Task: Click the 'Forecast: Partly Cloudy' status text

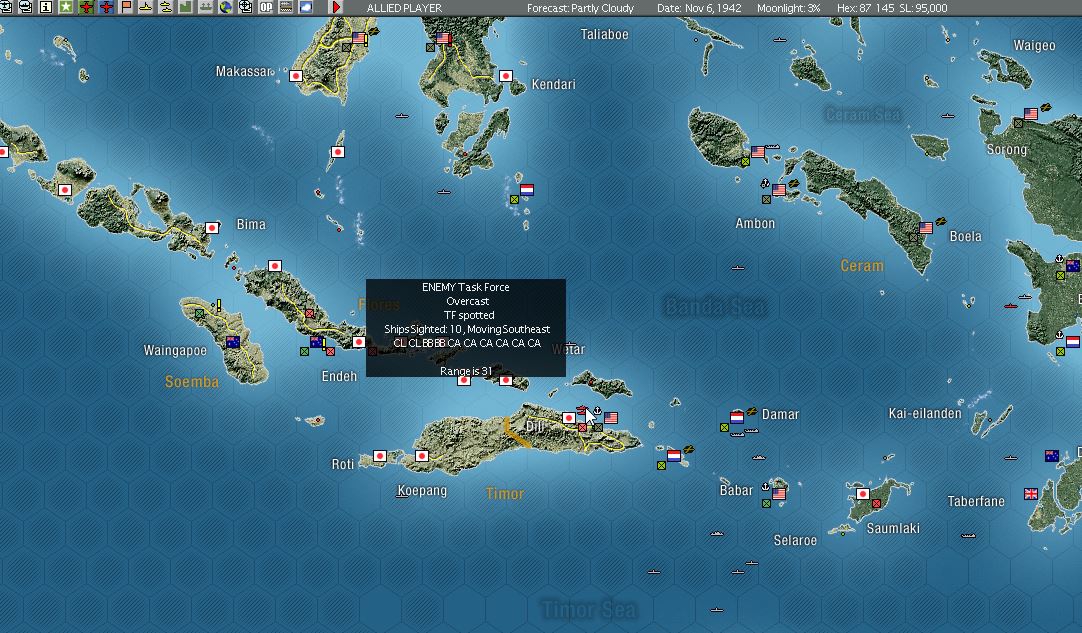Action: tap(580, 8)
